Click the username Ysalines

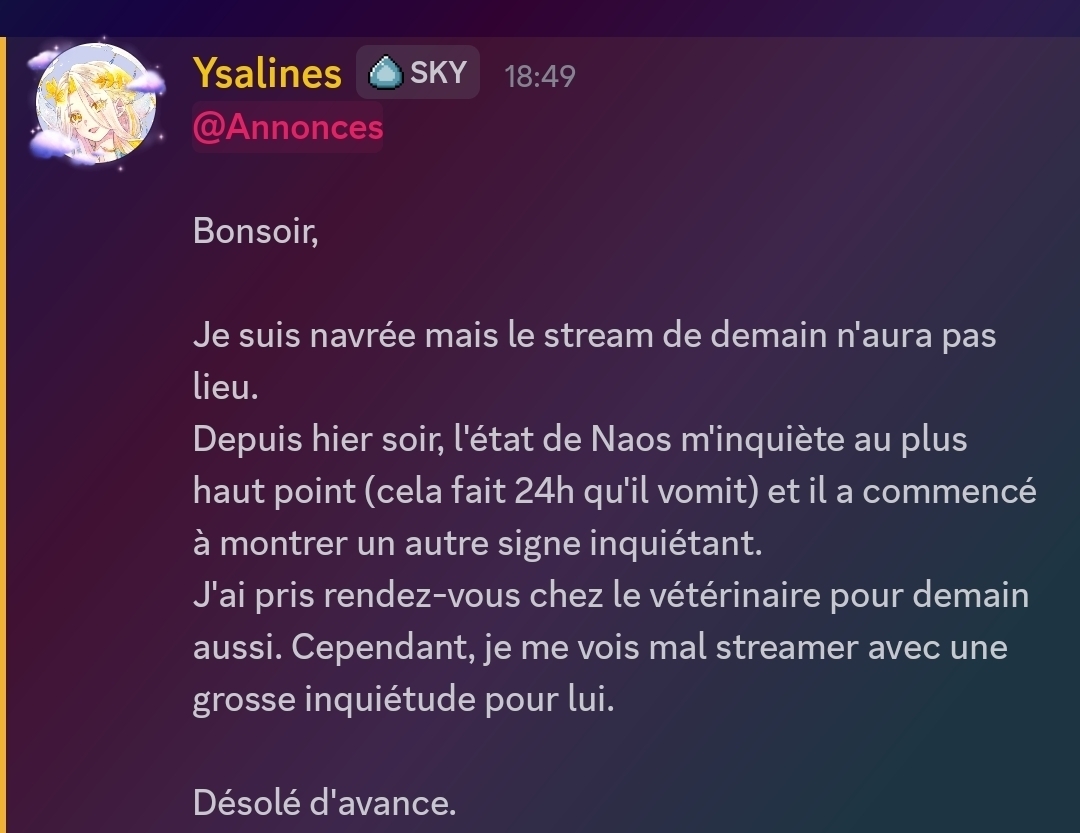[266, 74]
